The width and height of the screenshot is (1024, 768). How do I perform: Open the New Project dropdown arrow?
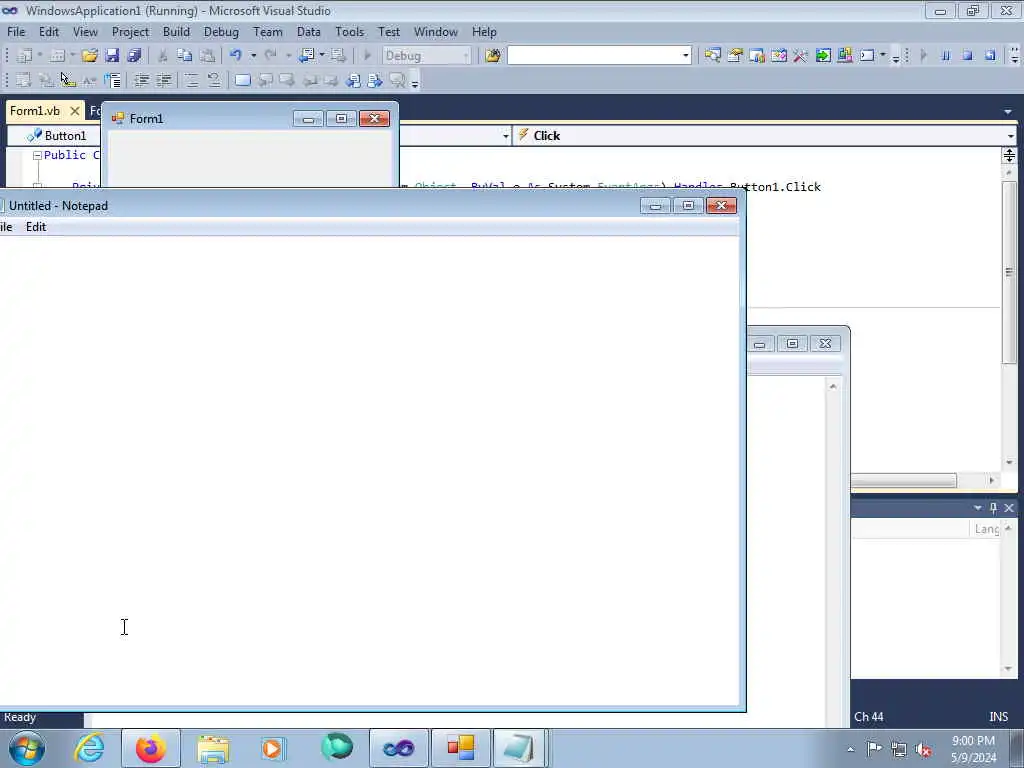coord(39,56)
